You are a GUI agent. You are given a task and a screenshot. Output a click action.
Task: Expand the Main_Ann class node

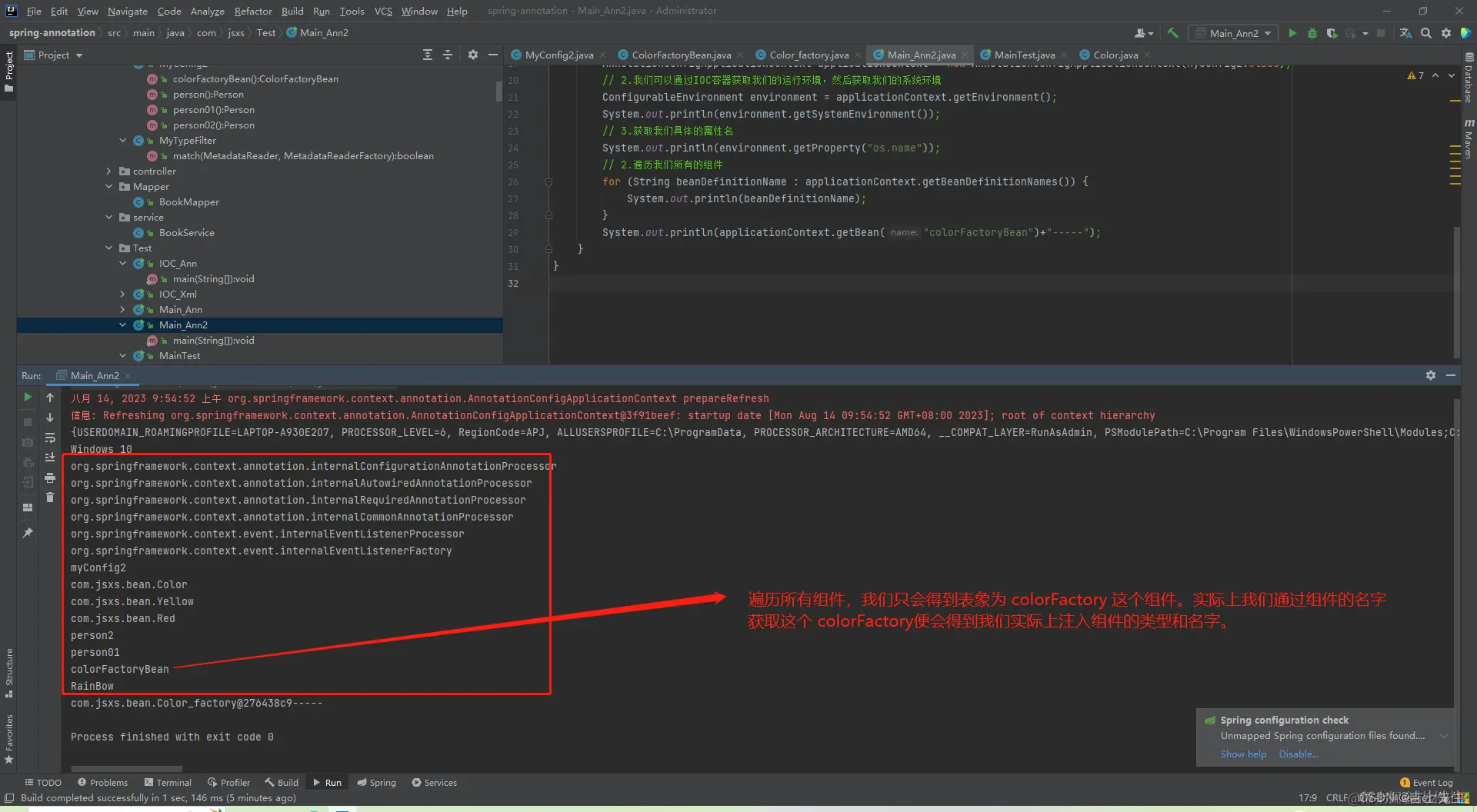123,310
